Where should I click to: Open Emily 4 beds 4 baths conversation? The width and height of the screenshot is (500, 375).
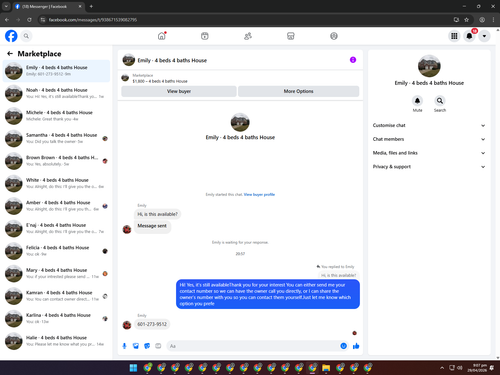56,71
